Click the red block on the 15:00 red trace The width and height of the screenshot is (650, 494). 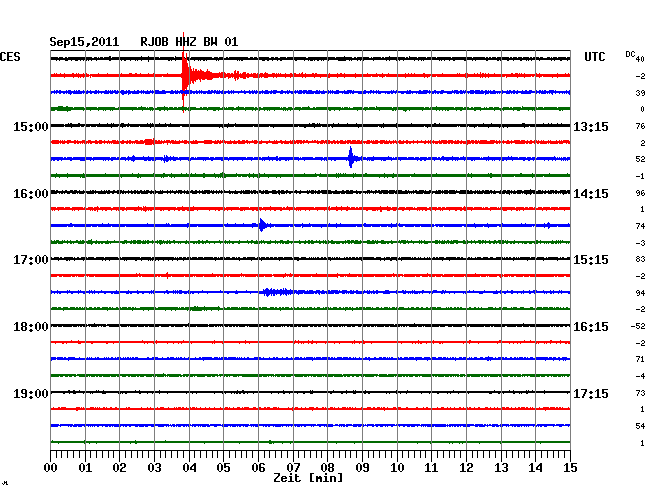click(x=149, y=142)
